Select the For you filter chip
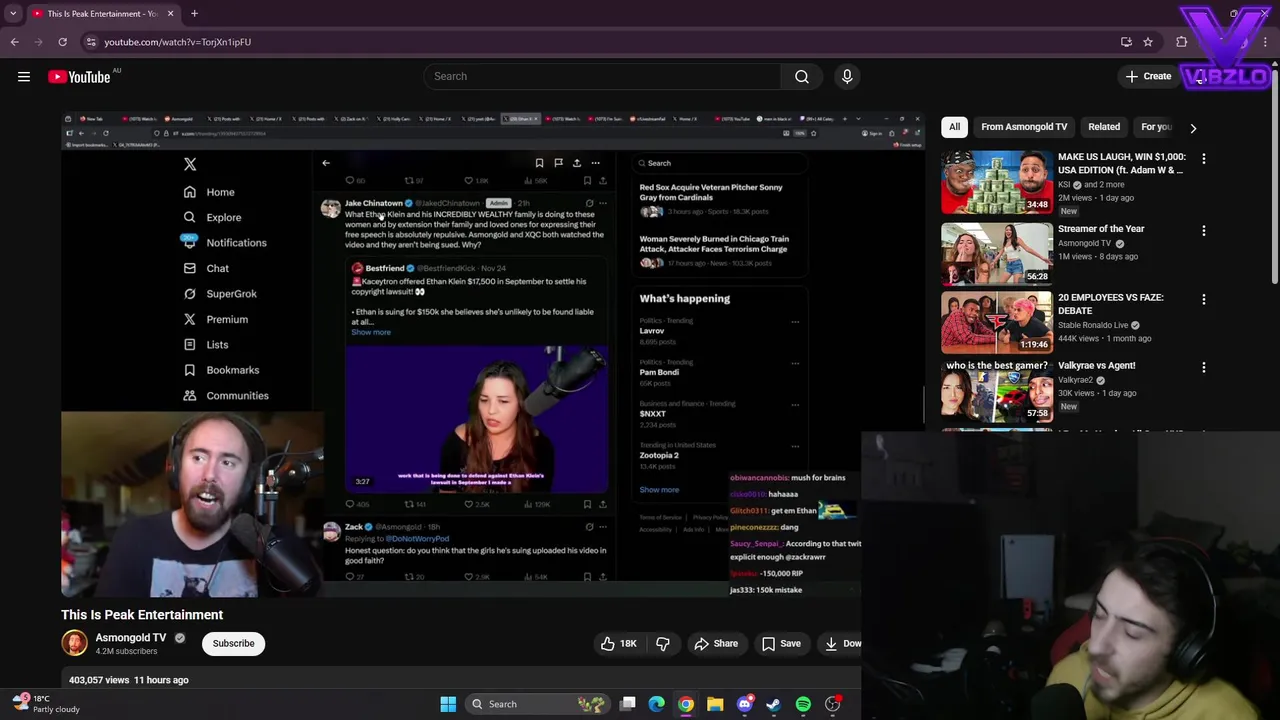1280x720 pixels. (x=1156, y=127)
